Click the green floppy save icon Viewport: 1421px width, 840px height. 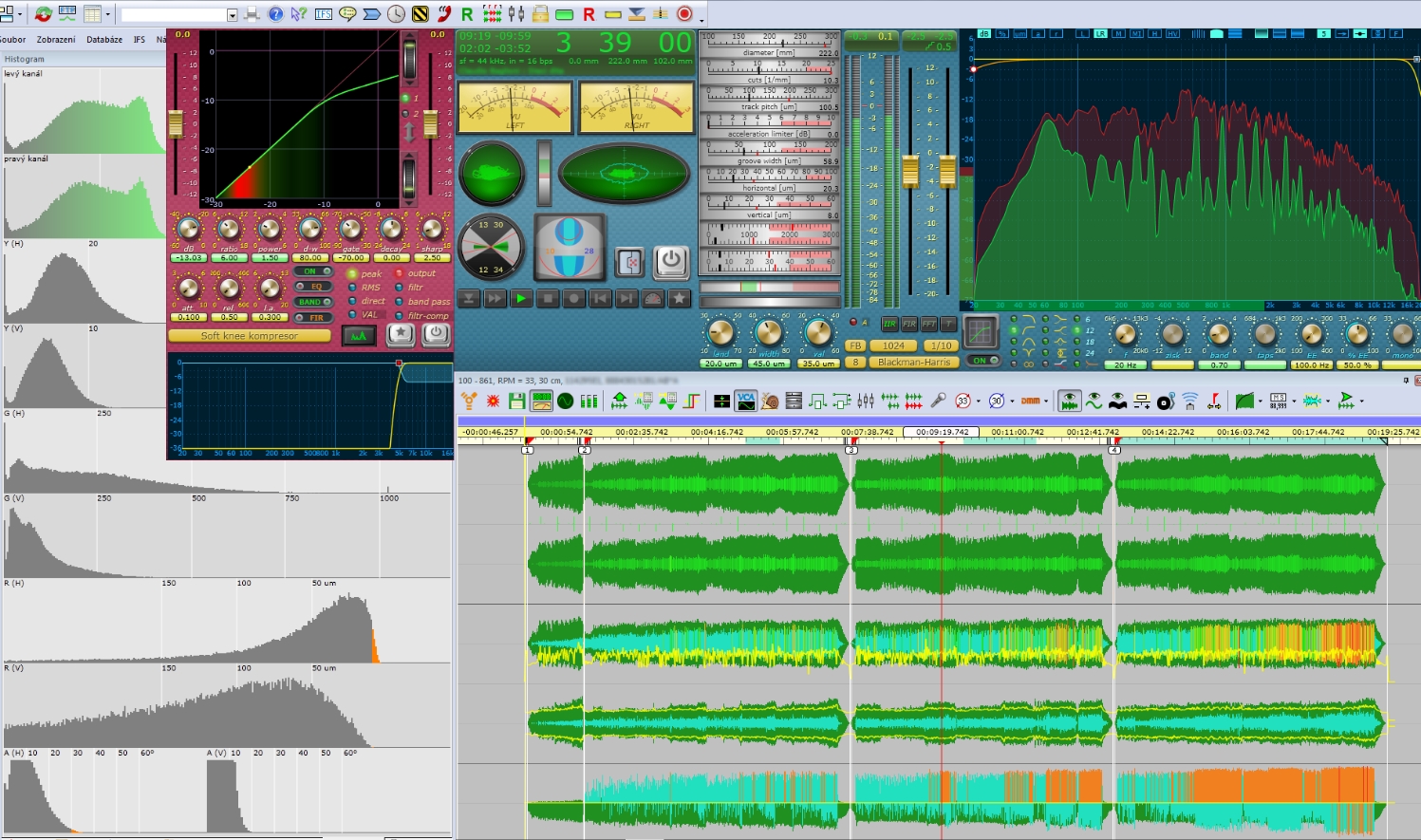click(x=516, y=401)
